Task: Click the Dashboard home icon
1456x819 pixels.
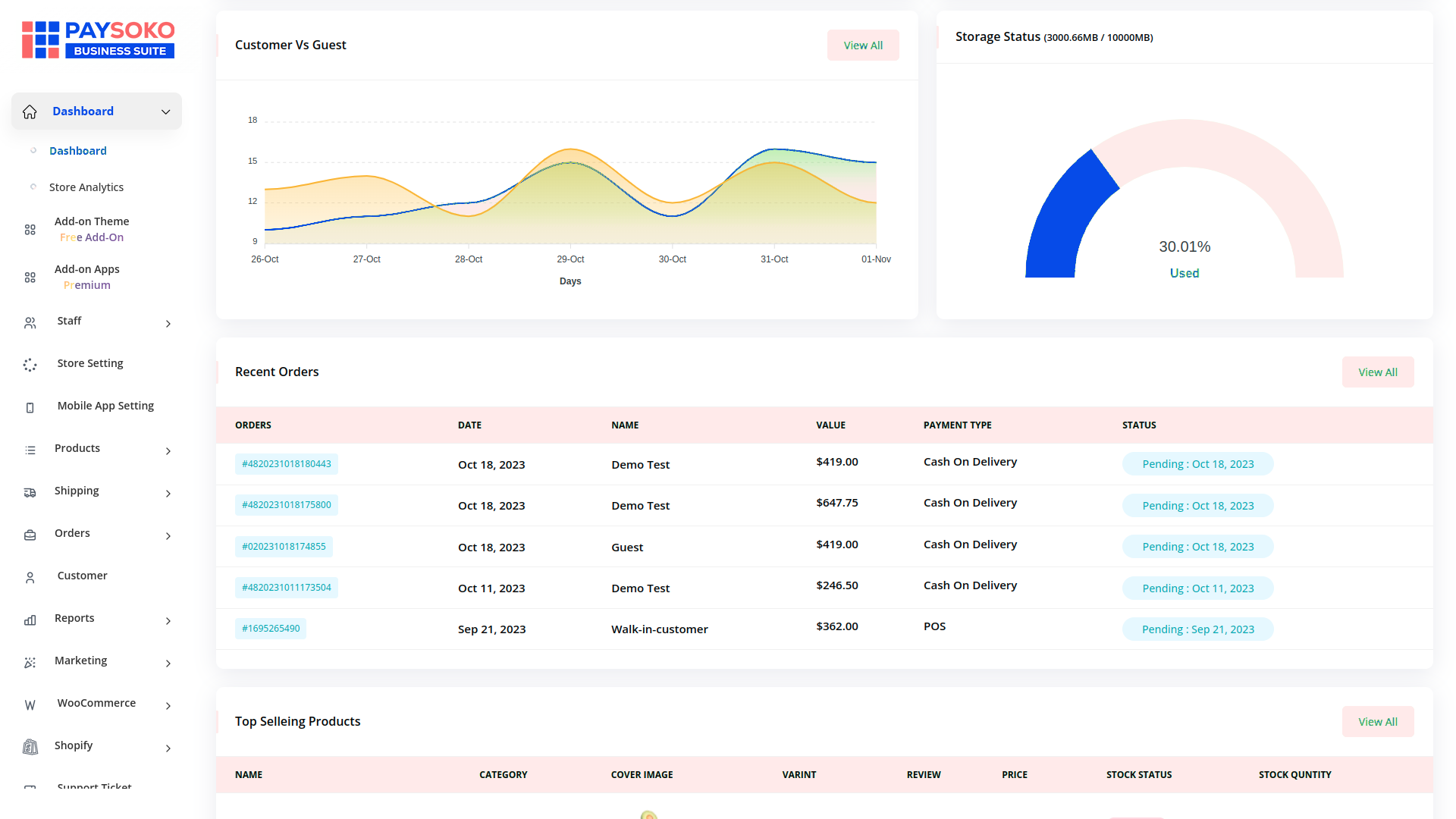Action: 30,111
